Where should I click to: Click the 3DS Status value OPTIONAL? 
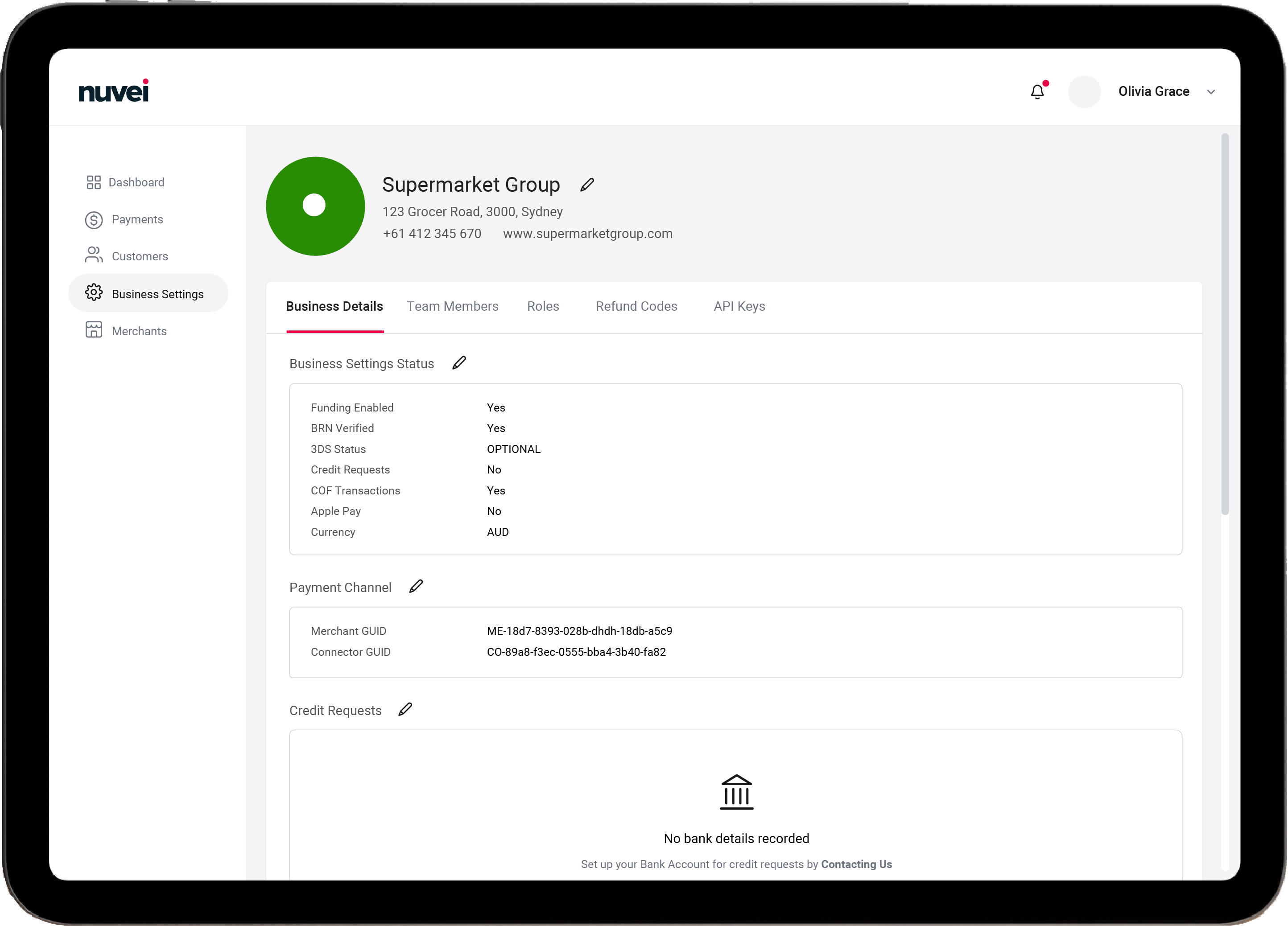point(513,449)
